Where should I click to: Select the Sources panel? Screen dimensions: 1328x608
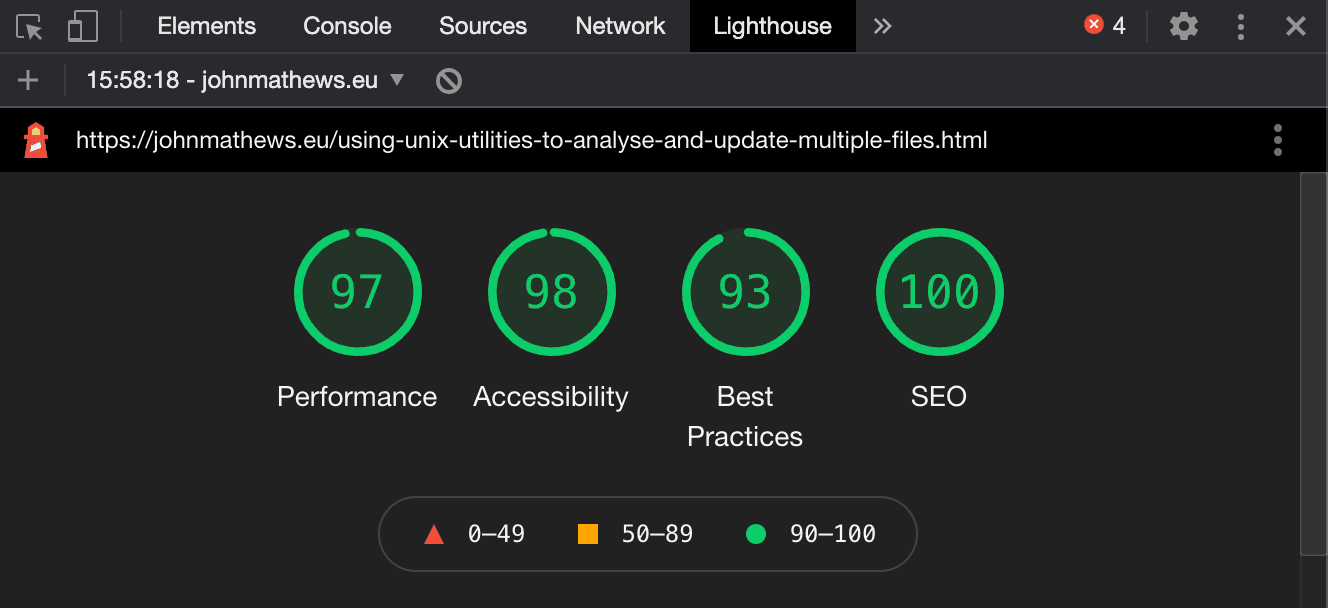[483, 26]
